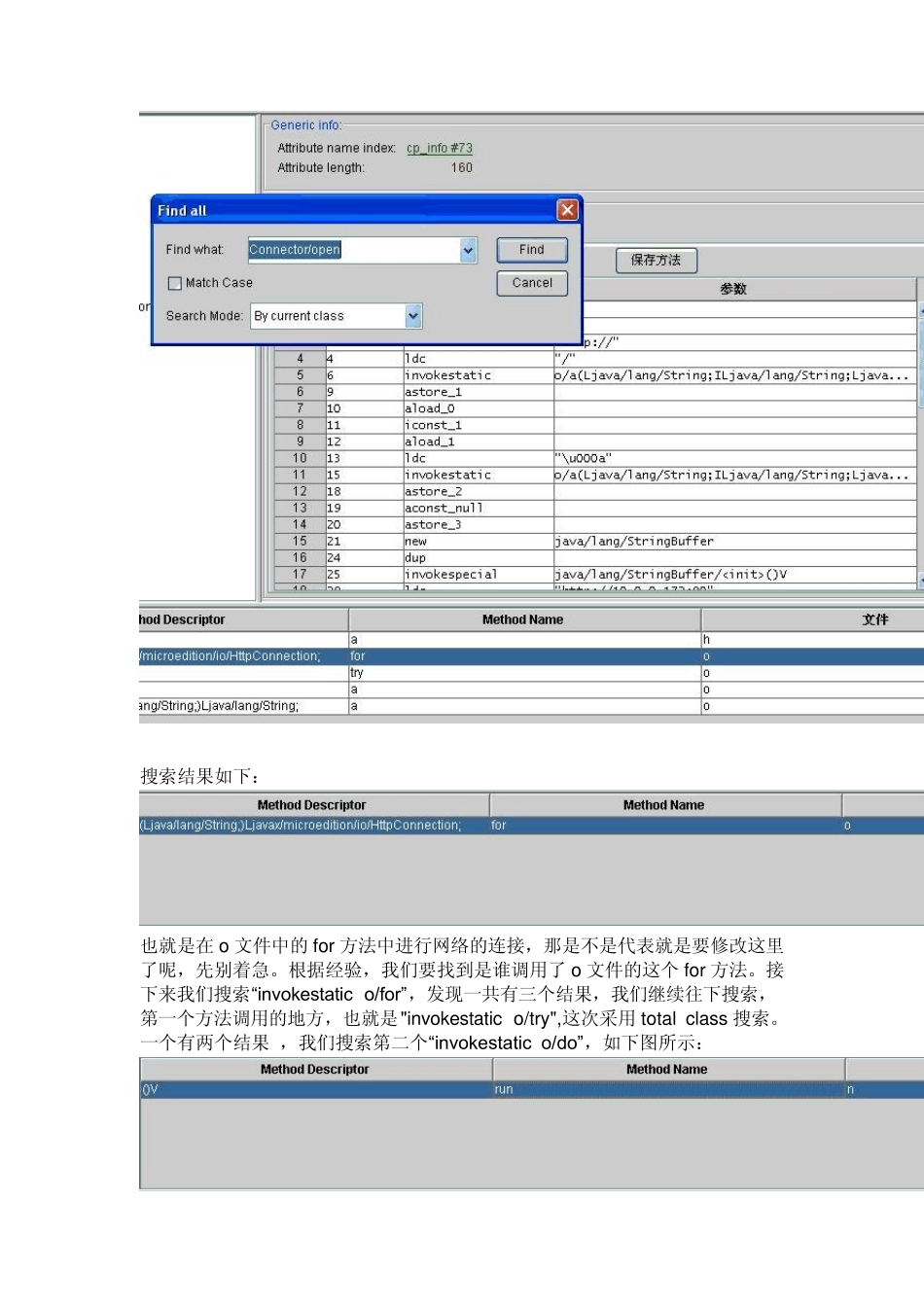Select the Ljava/lang/String; descriptor result row
The image size is (924, 1307).
pyautogui.click(x=531, y=706)
